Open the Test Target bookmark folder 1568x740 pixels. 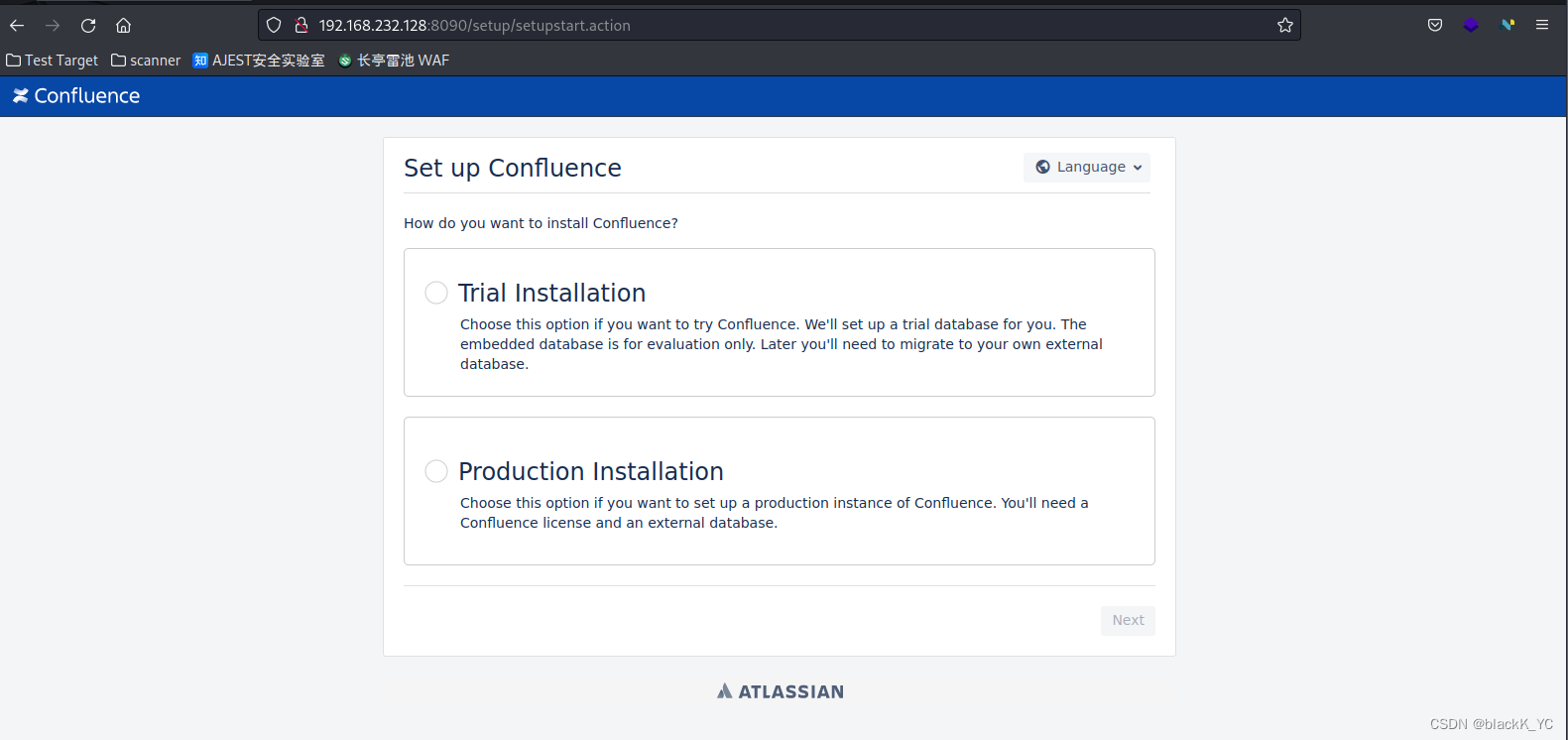pyautogui.click(x=53, y=61)
